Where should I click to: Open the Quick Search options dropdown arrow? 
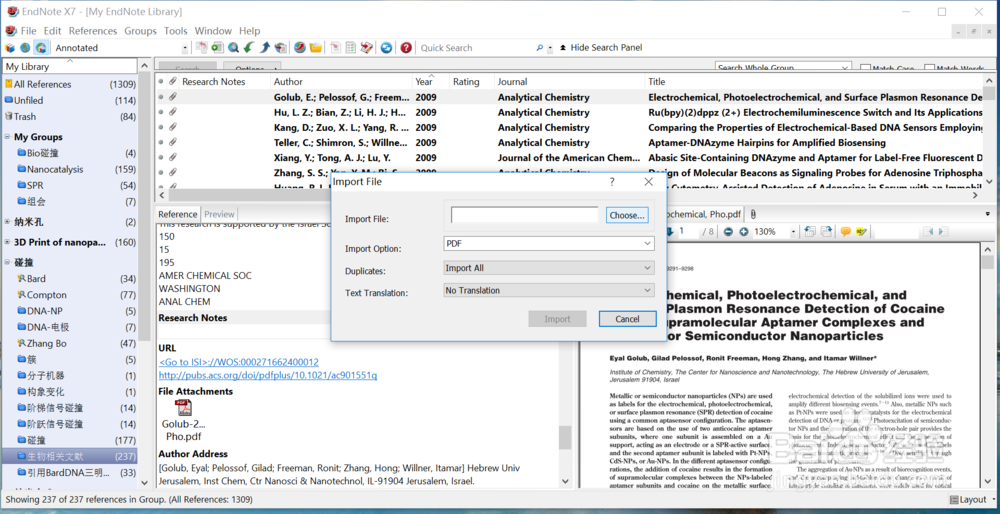550,48
